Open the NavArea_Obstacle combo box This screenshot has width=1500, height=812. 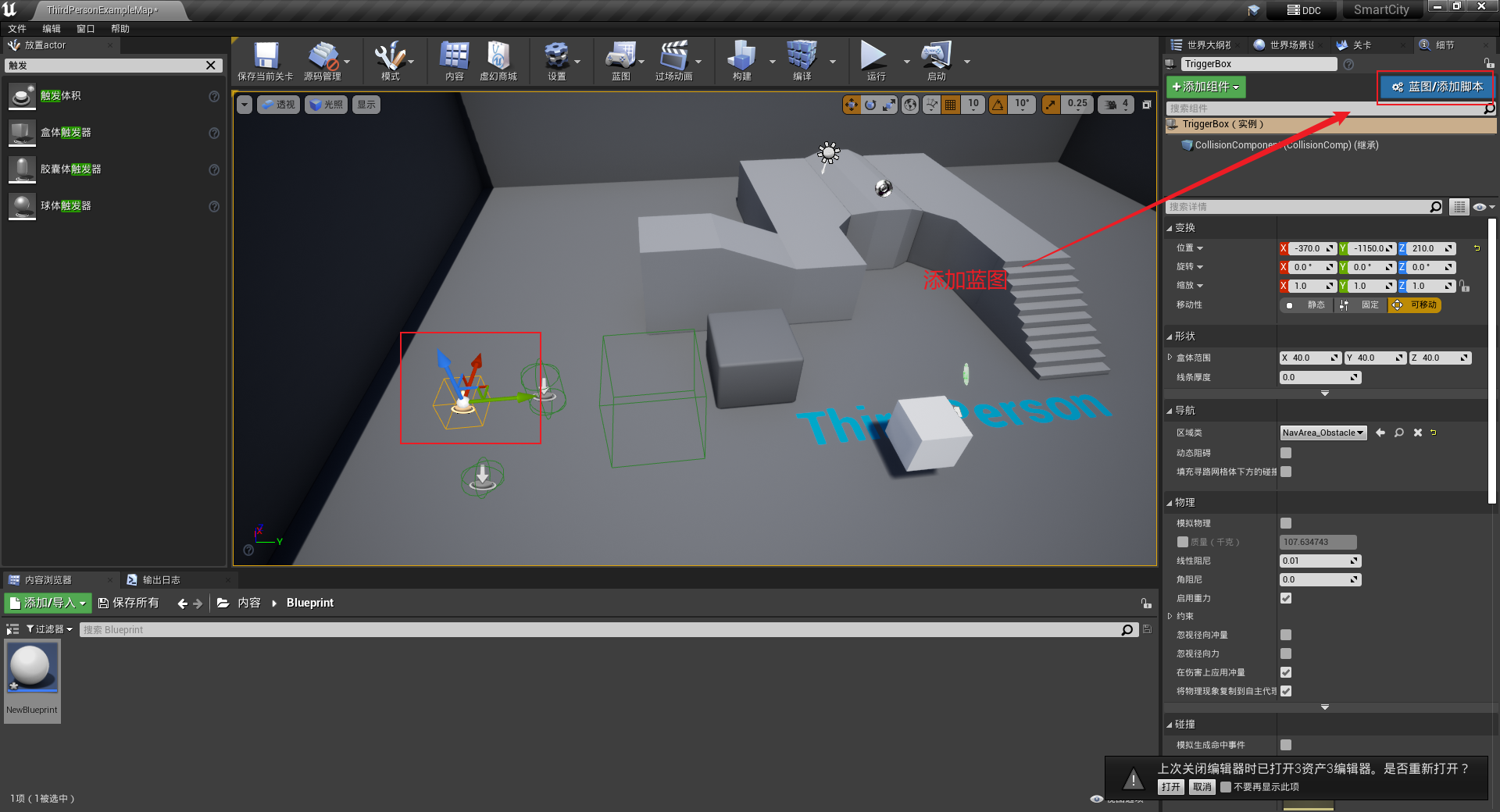click(1323, 433)
